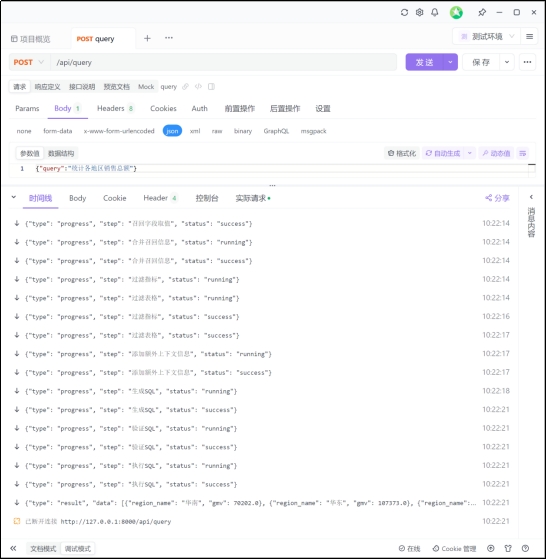Open the hamburger menu beside environment selector
547x559 pixels.
point(530,36)
